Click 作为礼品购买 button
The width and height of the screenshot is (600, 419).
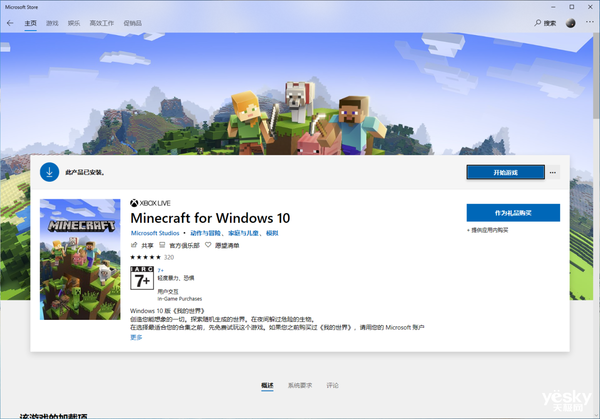click(x=513, y=213)
